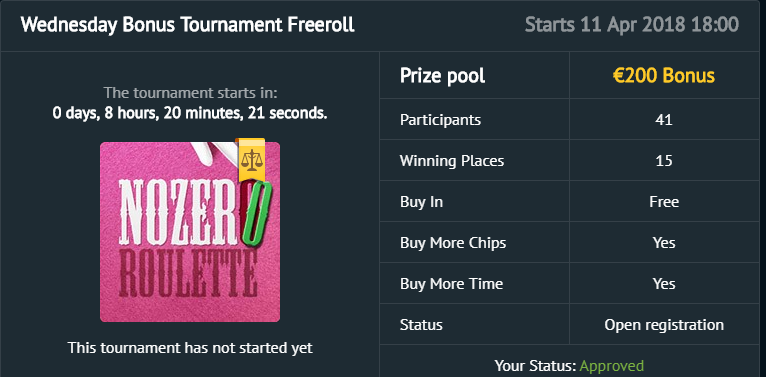
Task: Select the Prize pool label
Action: tap(443, 76)
